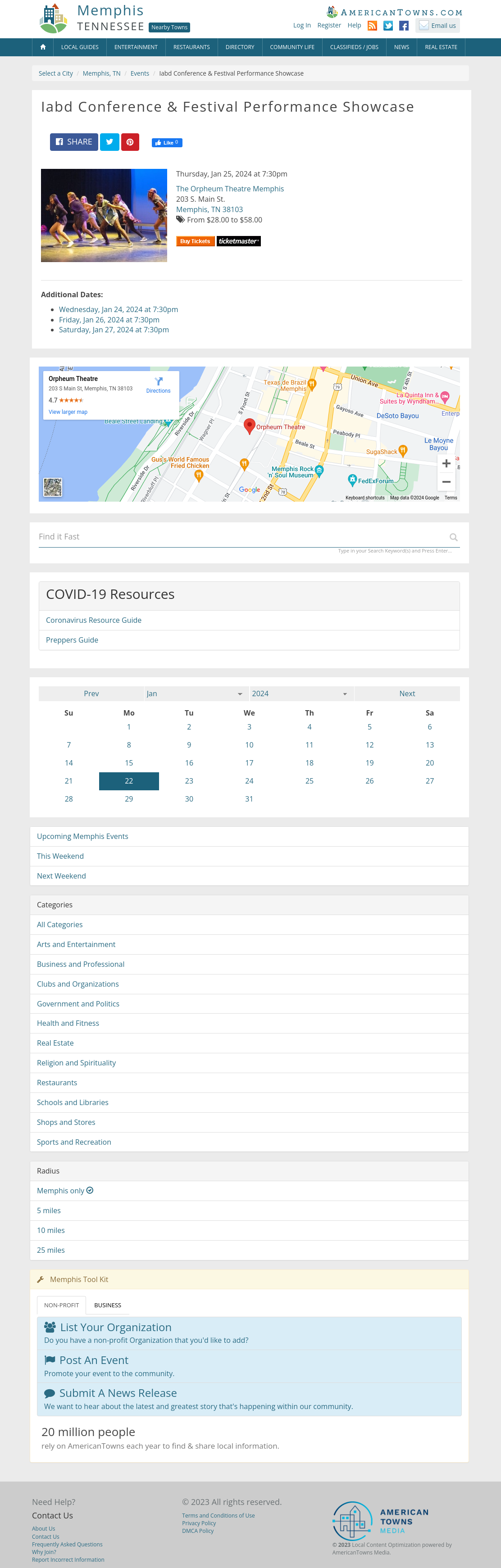Switch to Business tab
The height and width of the screenshot is (1568, 501).
(108, 1305)
